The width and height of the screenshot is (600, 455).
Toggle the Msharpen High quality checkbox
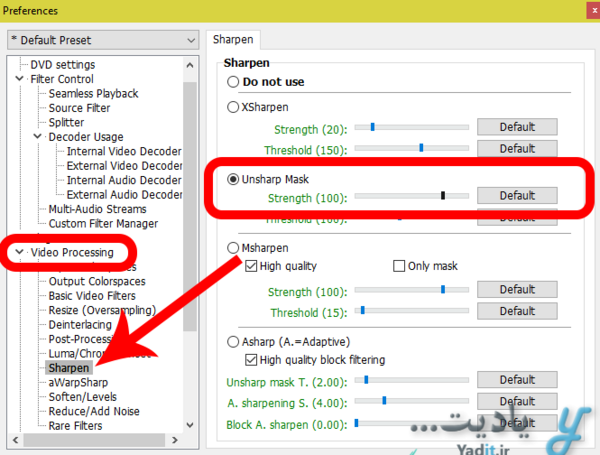251,266
